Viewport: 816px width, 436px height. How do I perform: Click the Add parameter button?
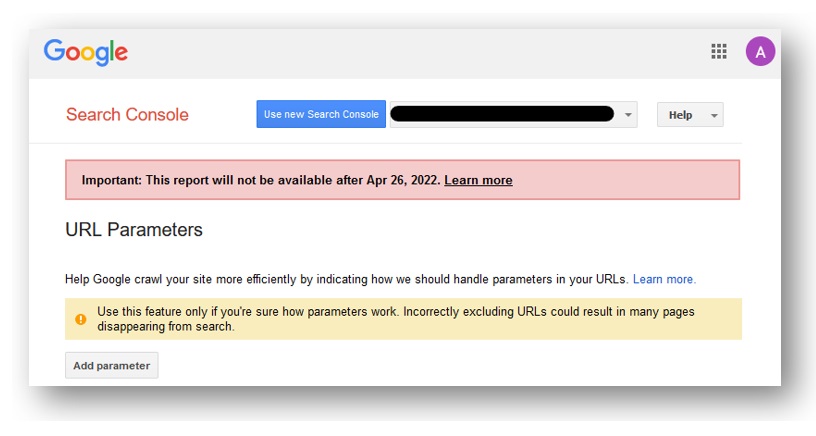click(111, 365)
